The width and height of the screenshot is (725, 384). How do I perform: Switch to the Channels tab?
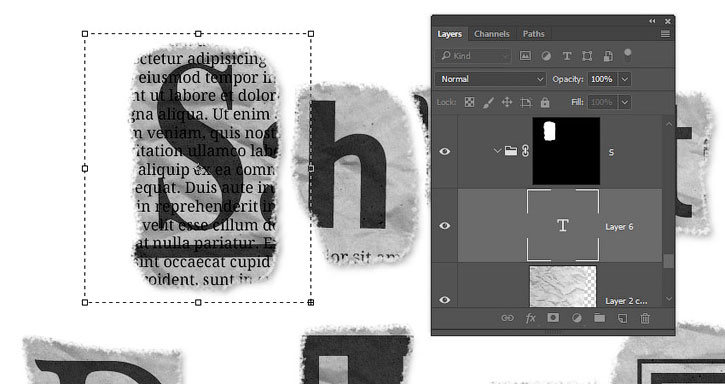(492, 34)
